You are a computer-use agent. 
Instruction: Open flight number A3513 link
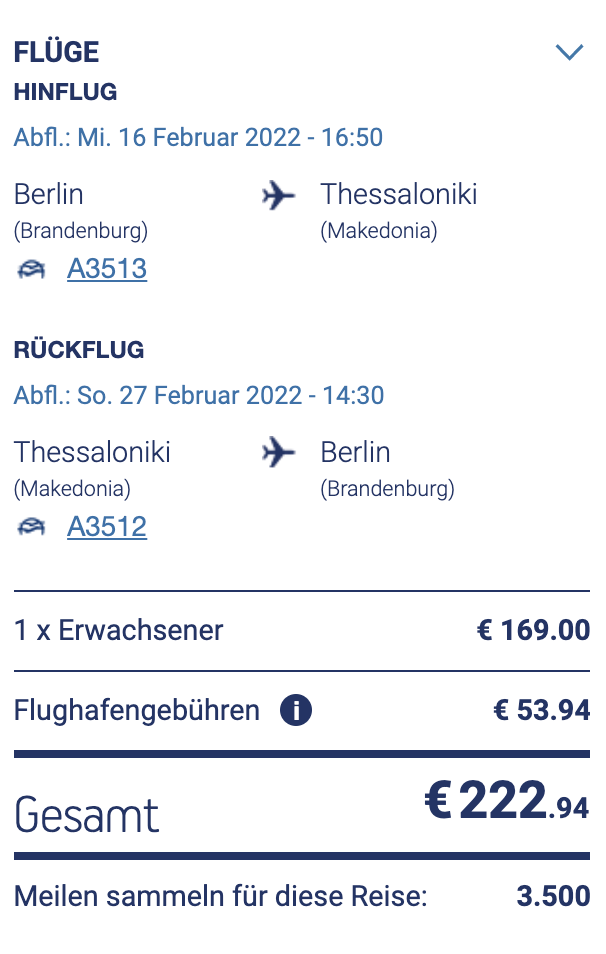tap(107, 269)
